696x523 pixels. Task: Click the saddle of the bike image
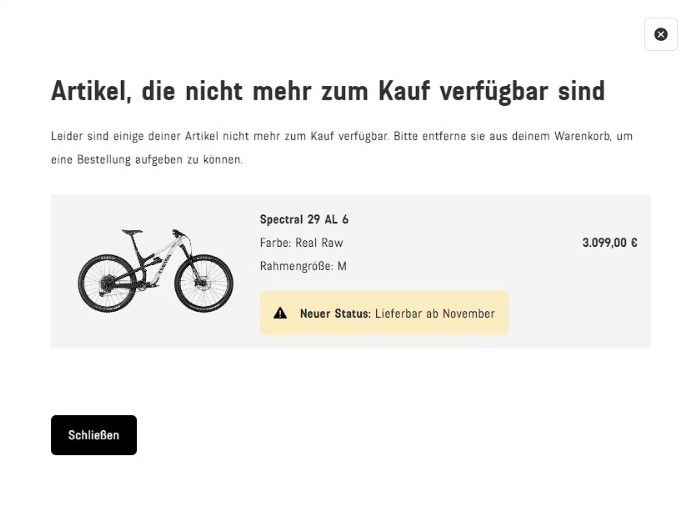click(x=132, y=232)
